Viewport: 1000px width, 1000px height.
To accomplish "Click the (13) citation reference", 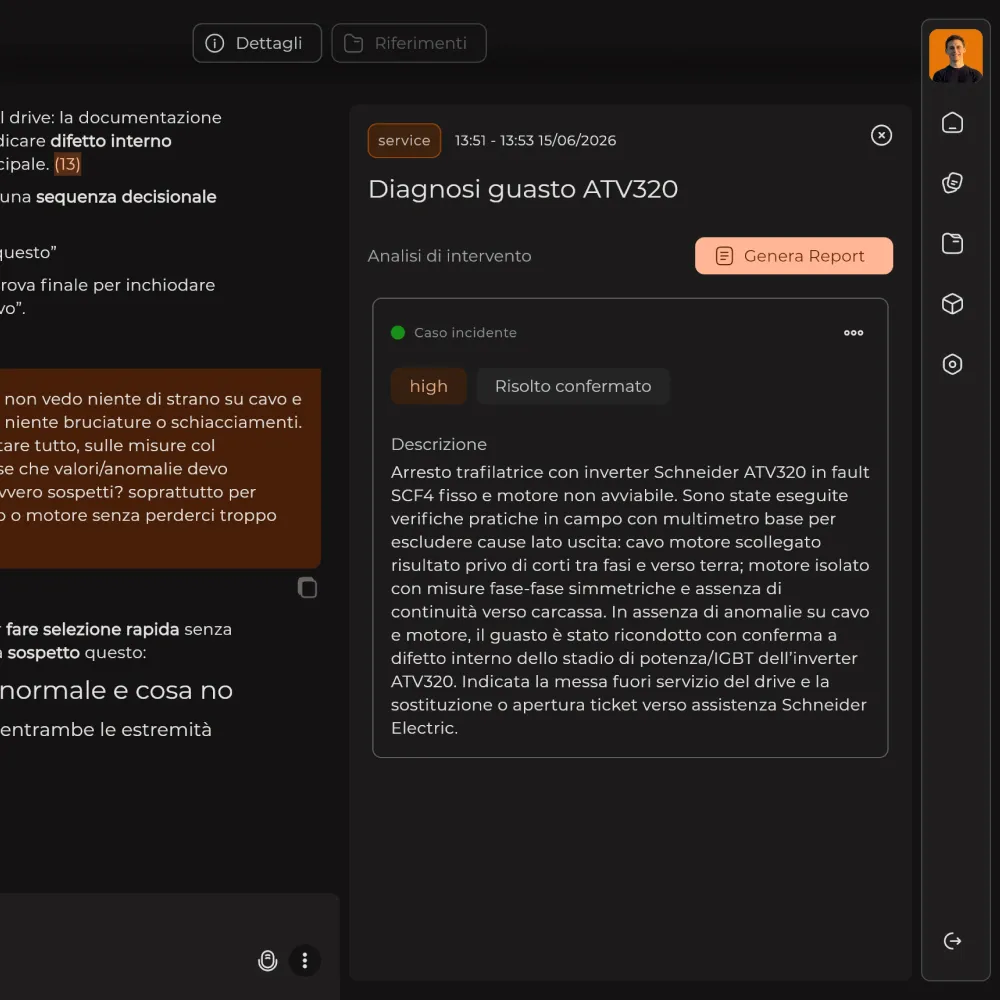I will click(x=67, y=164).
